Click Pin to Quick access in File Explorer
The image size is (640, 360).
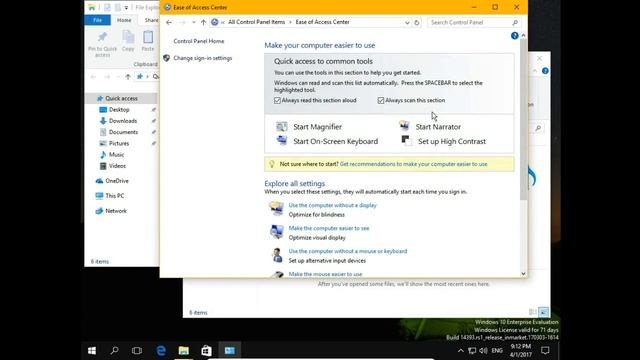102,44
